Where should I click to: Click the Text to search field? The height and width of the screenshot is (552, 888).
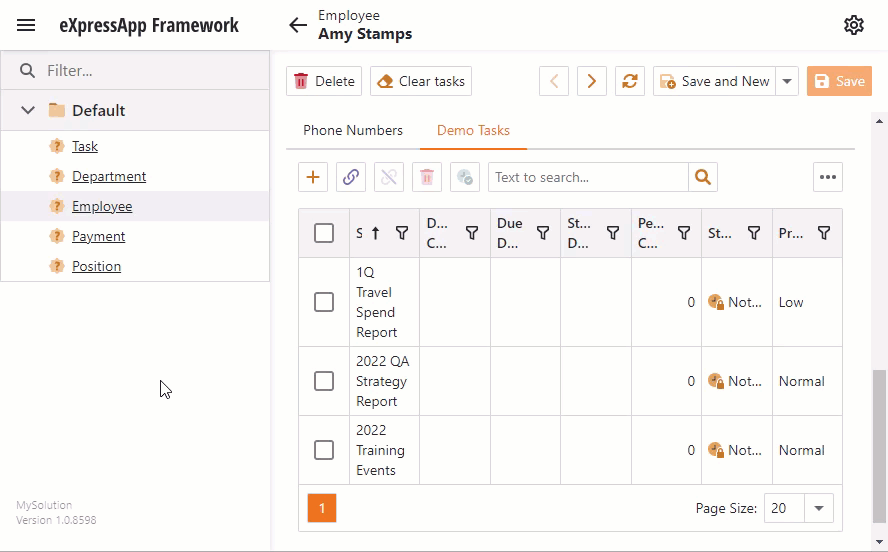coord(588,177)
